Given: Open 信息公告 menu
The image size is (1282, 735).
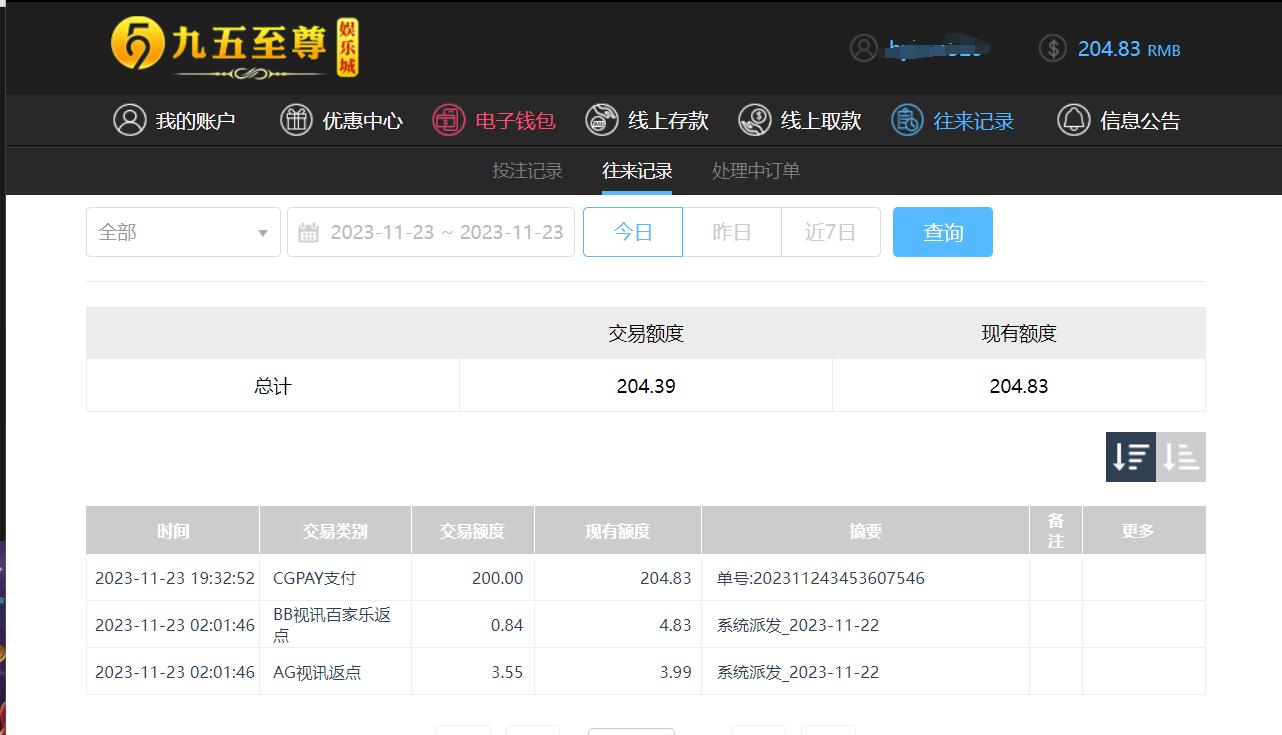Looking at the screenshot, I should coord(1119,121).
